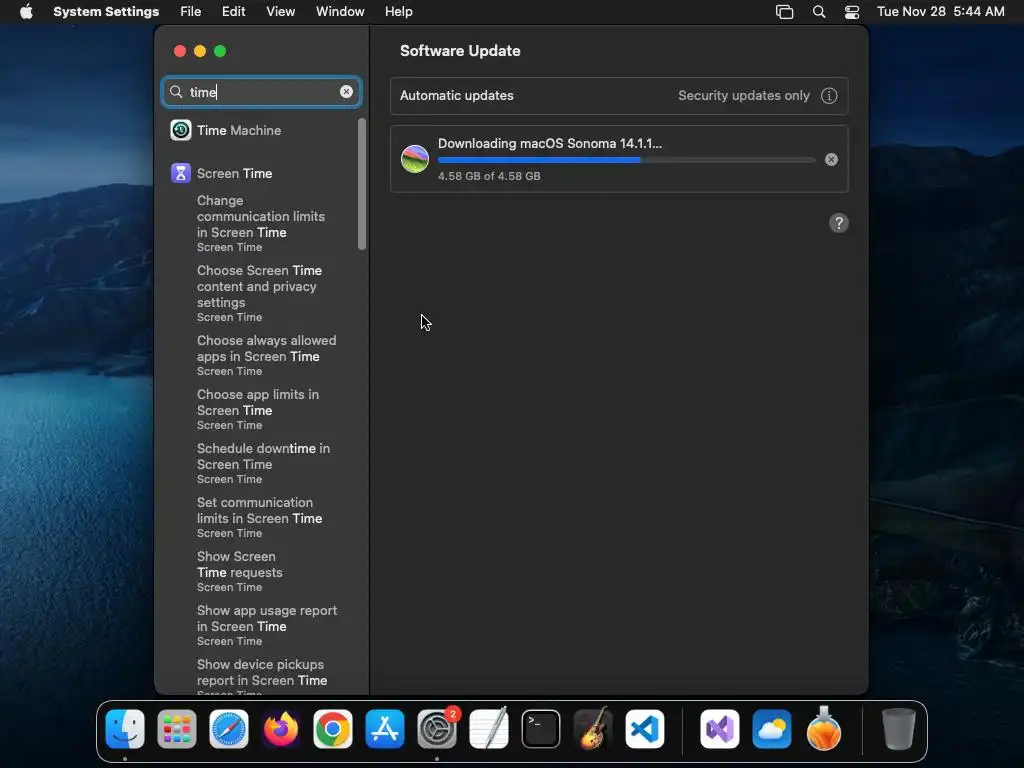
Task: Open the System Settings menu
Action: [x=106, y=12]
